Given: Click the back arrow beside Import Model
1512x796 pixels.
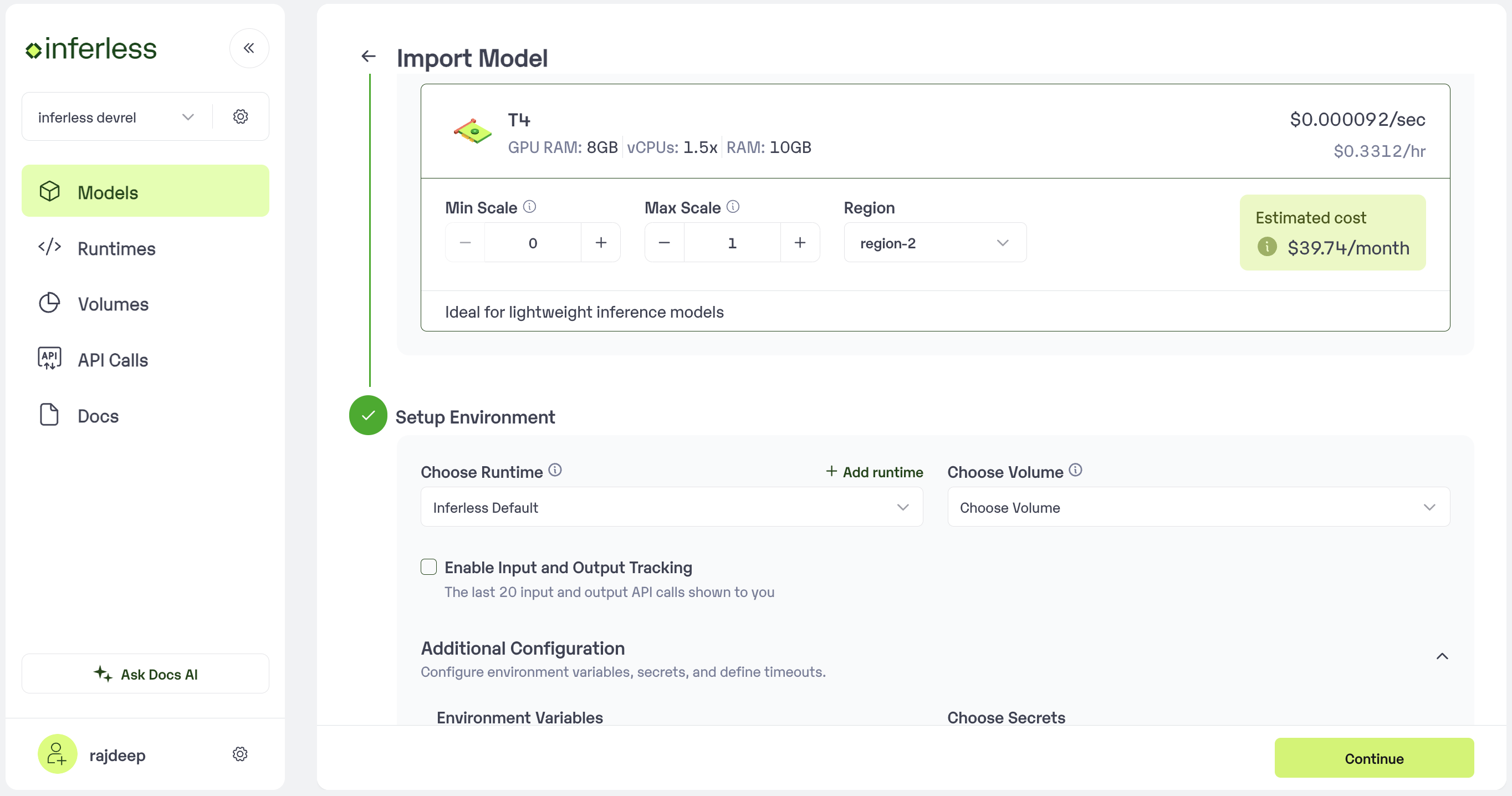Looking at the screenshot, I should click(368, 57).
